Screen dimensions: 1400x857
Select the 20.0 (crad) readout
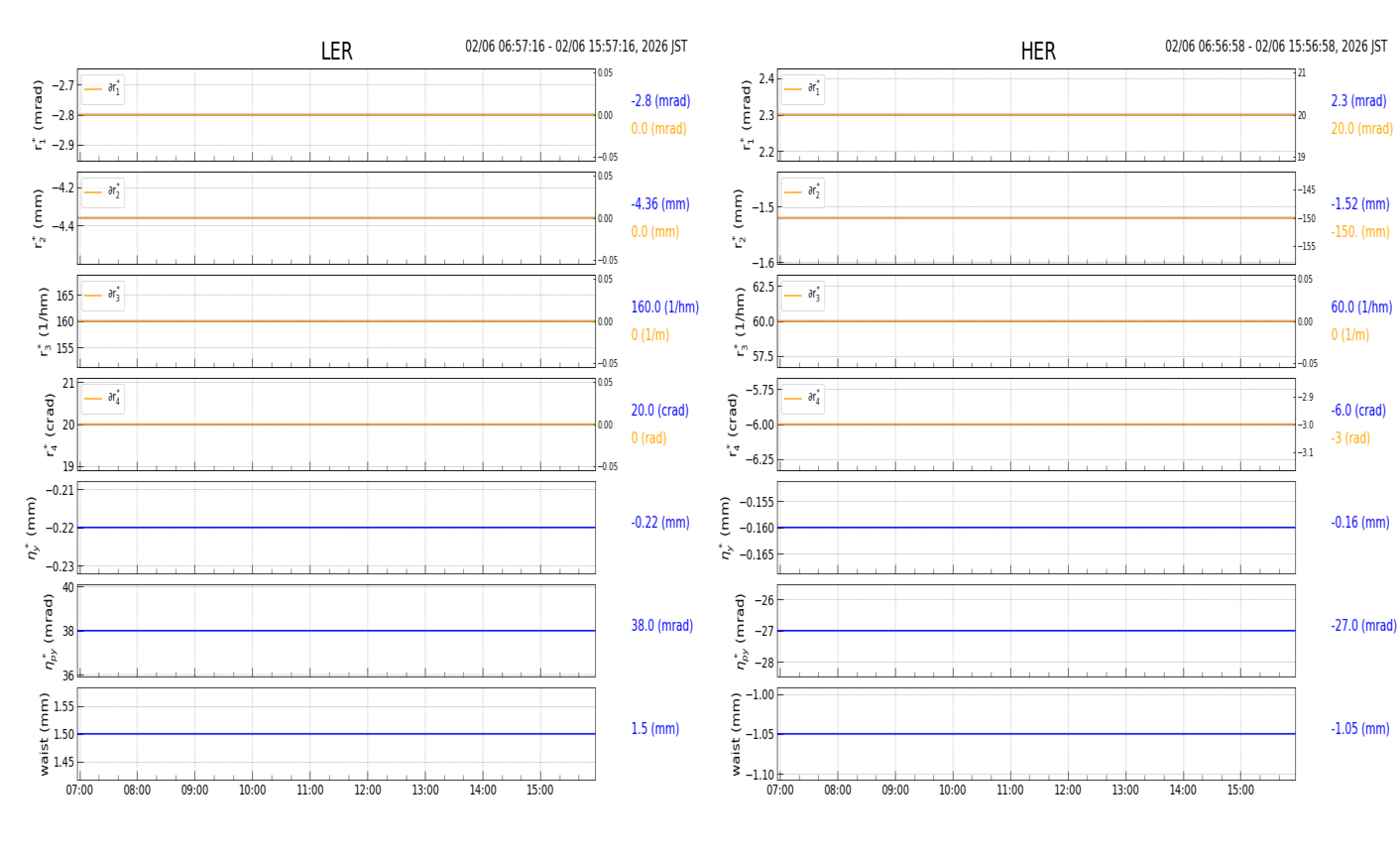(x=660, y=411)
